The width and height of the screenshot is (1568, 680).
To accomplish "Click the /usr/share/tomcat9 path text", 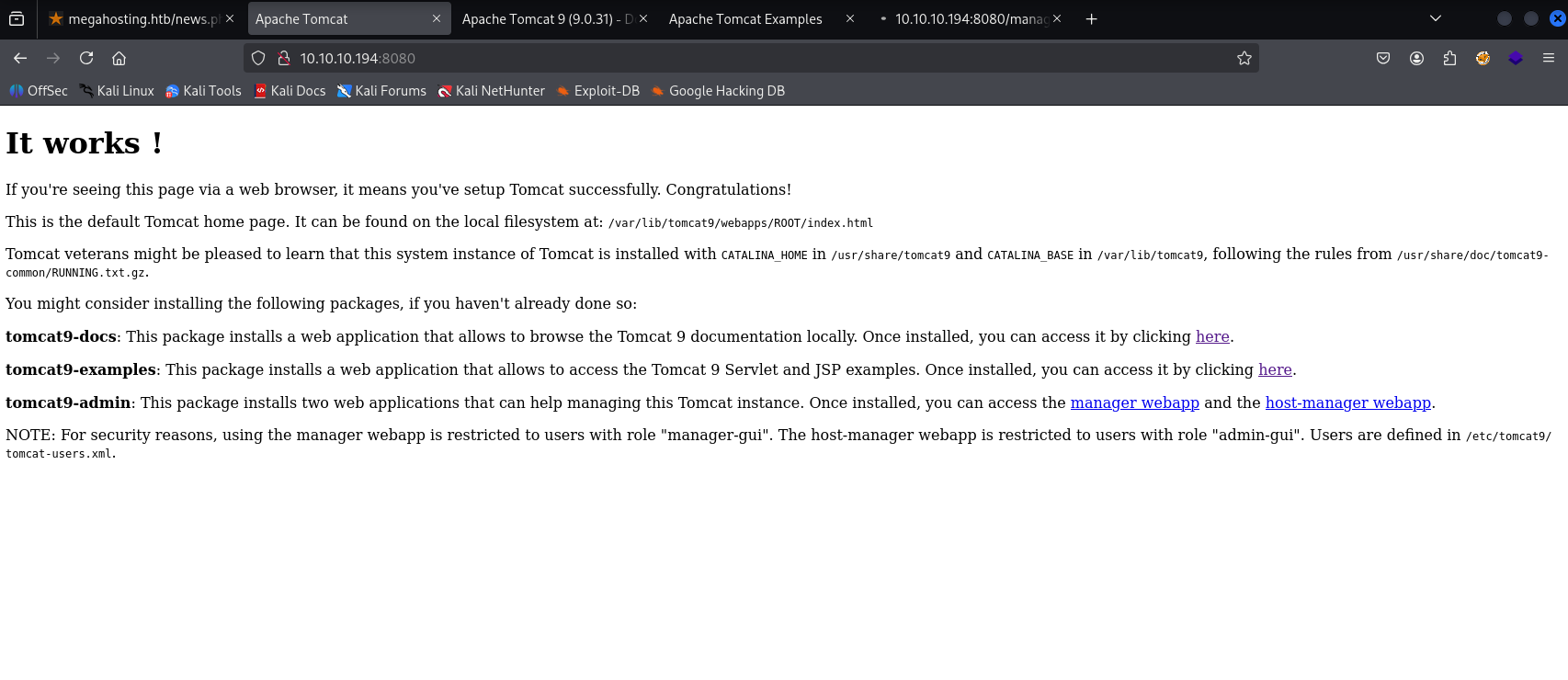I will (x=891, y=255).
